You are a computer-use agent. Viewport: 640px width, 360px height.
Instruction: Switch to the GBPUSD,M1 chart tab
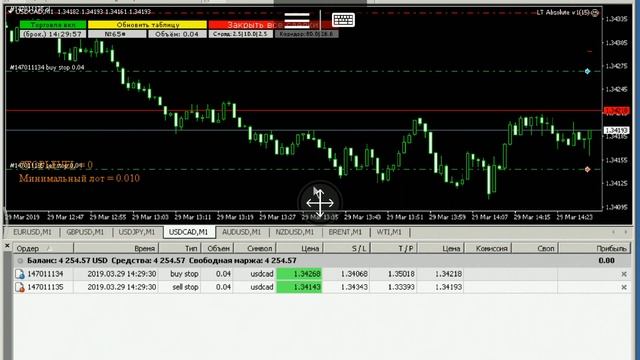tap(85, 232)
